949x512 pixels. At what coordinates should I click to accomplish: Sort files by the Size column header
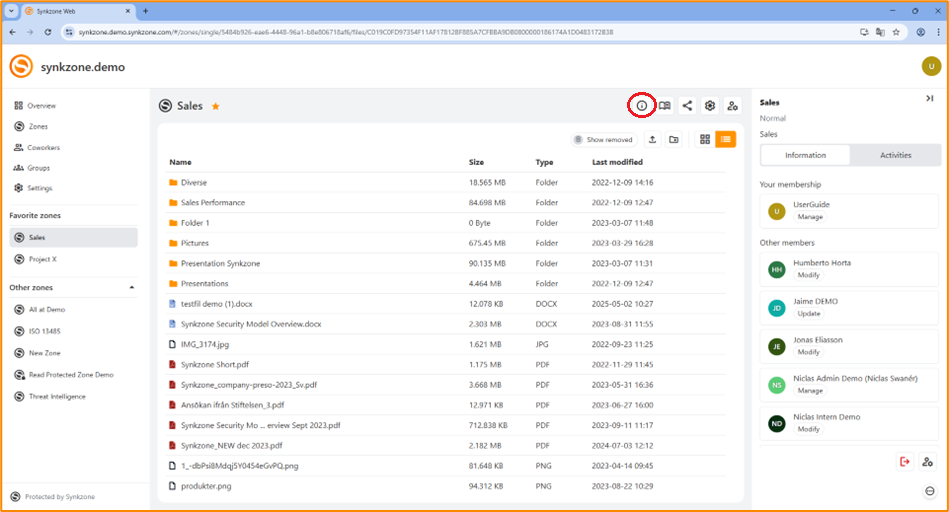476,162
